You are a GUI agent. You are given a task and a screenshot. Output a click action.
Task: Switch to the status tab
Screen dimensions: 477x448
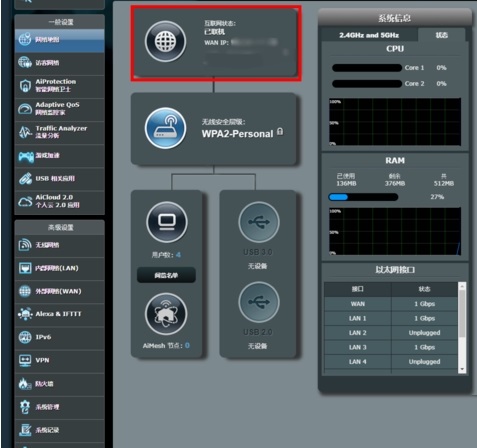[x=442, y=35]
